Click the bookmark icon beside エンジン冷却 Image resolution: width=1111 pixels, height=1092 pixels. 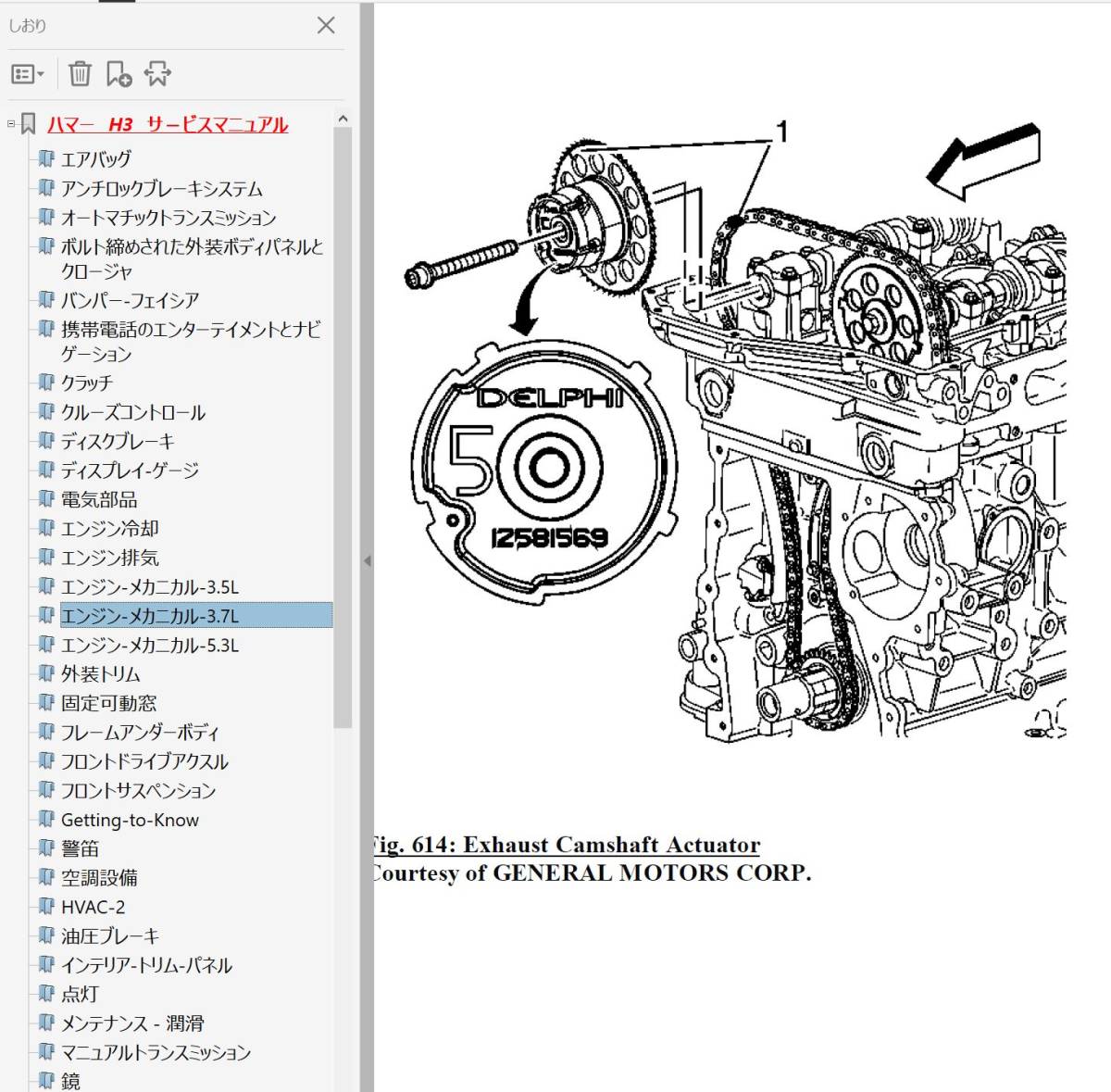click(x=46, y=528)
